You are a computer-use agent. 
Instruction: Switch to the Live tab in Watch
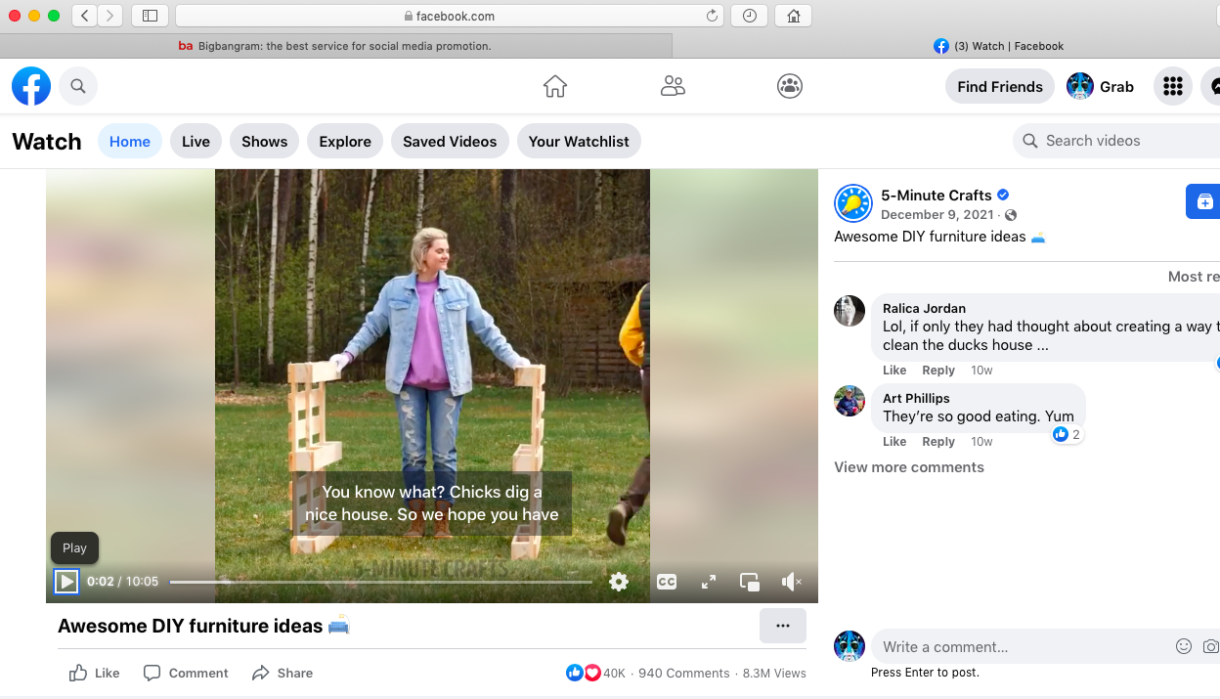[x=195, y=141]
